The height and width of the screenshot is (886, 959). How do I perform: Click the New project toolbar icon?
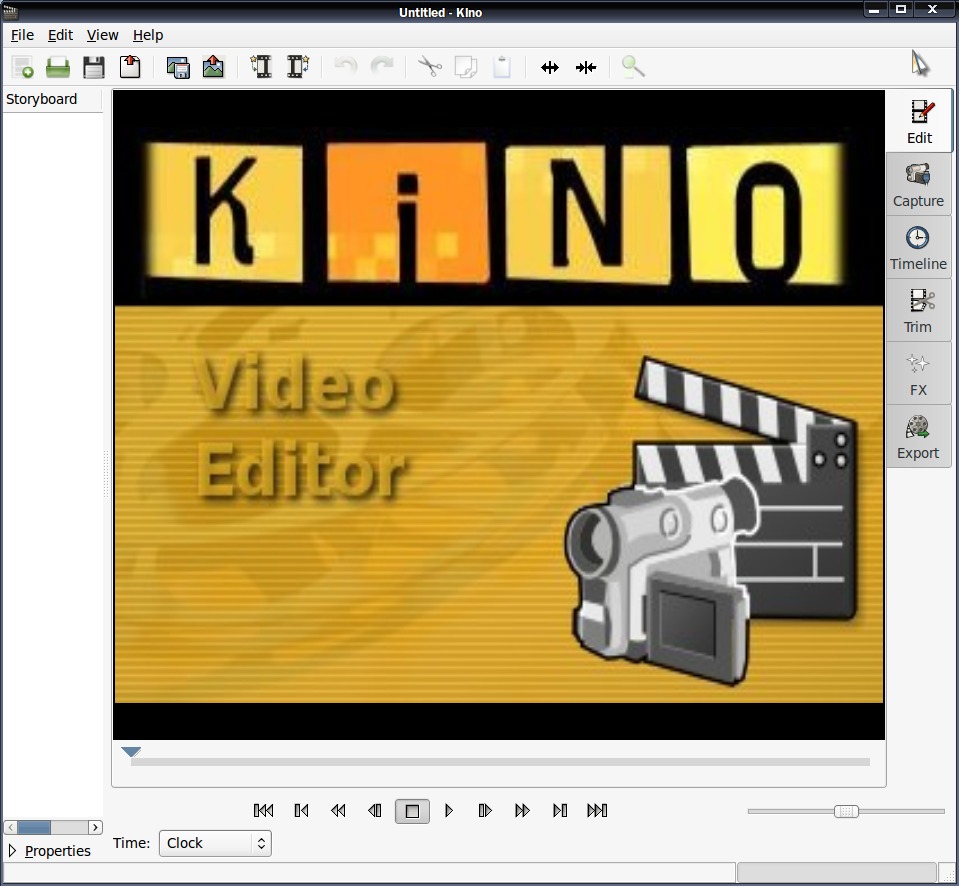(x=23, y=67)
